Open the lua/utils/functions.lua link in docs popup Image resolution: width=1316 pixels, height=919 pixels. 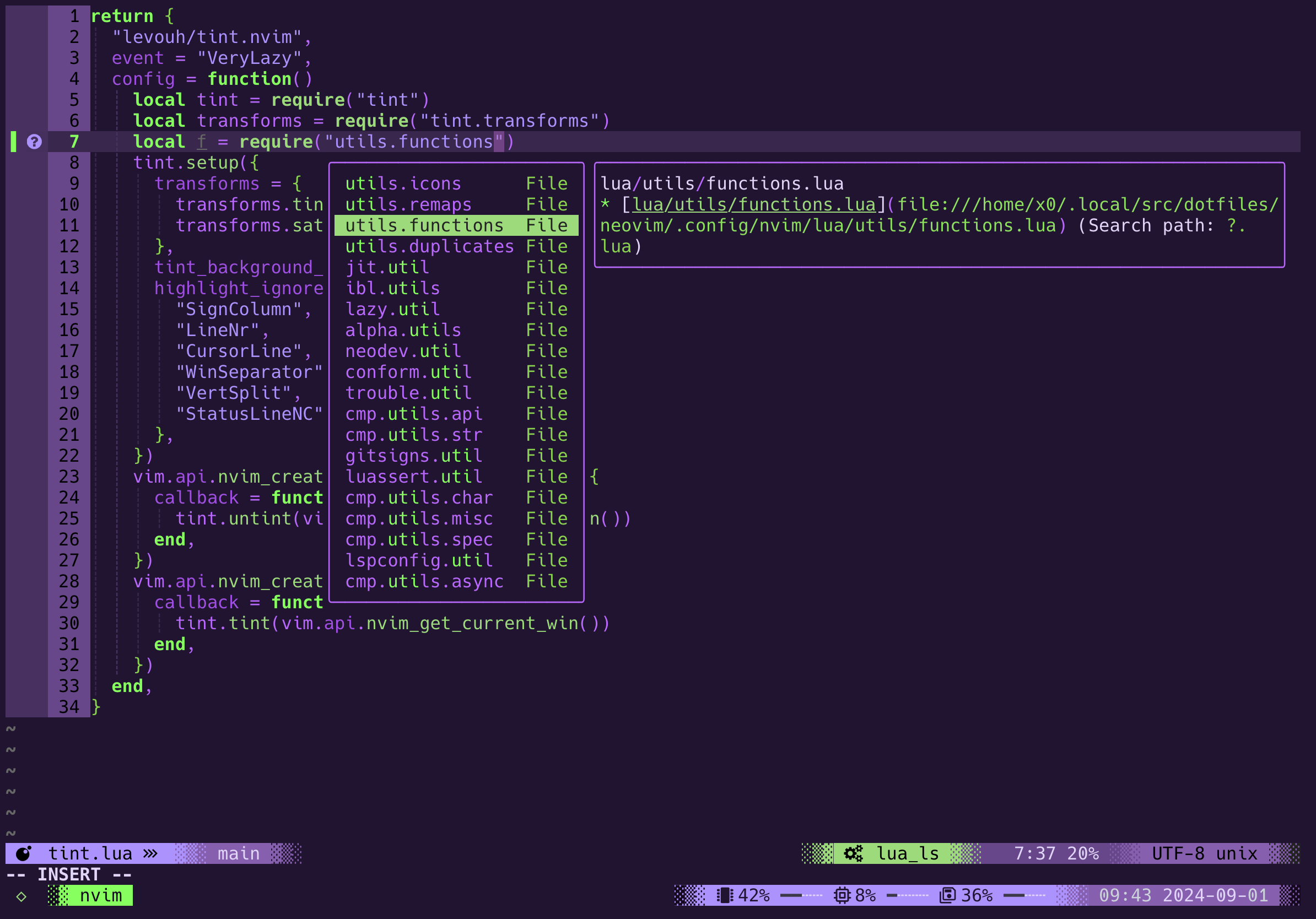click(x=754, y=204)
